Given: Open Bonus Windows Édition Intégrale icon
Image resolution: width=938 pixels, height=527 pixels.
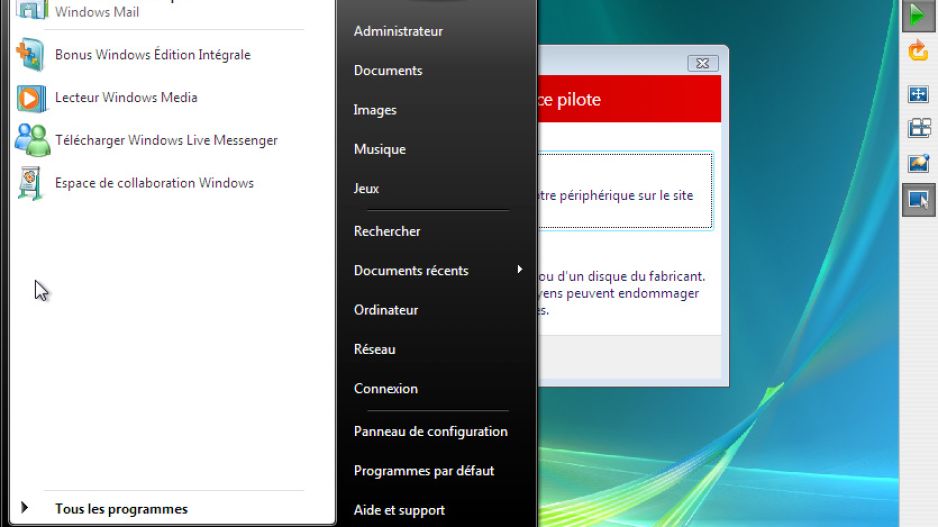Looking at the screenshot, I should pos(30,54).
